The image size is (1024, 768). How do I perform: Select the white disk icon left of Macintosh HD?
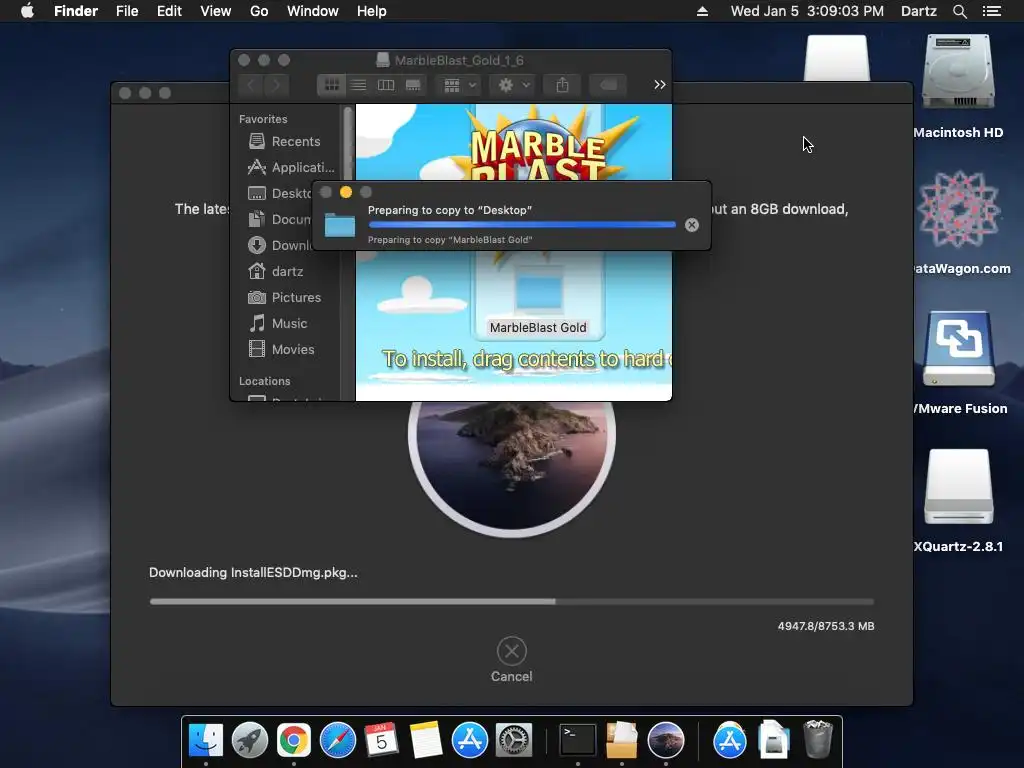(837, 59)
